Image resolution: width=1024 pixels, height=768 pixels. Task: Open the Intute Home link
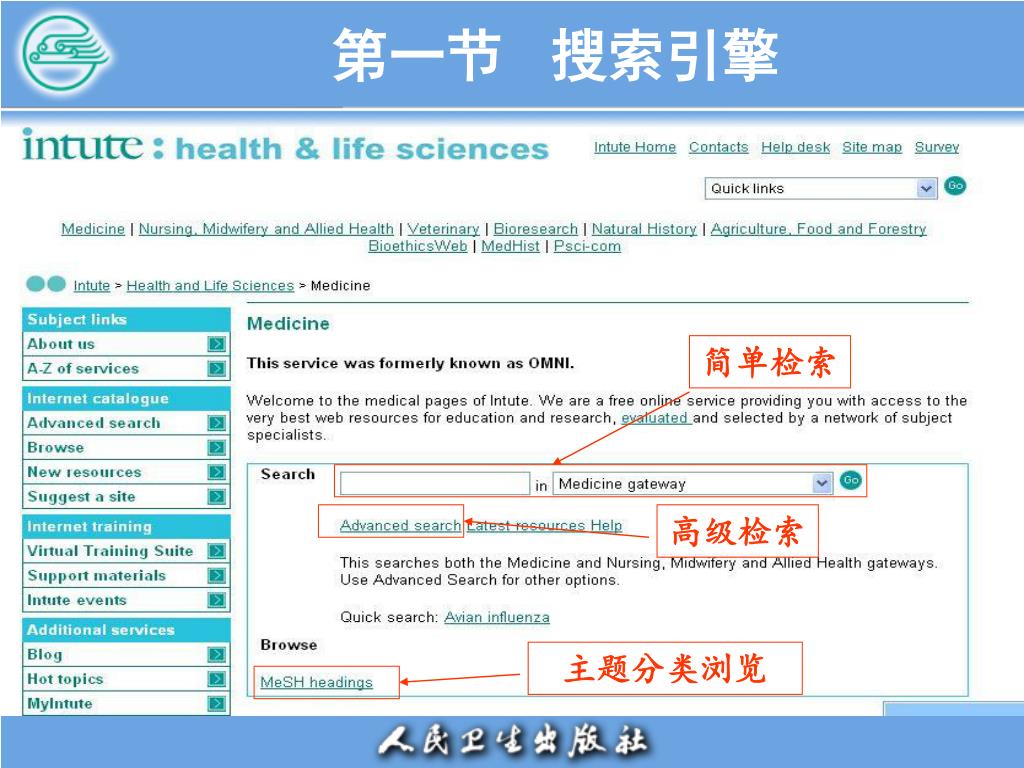[x=635, y=148]
